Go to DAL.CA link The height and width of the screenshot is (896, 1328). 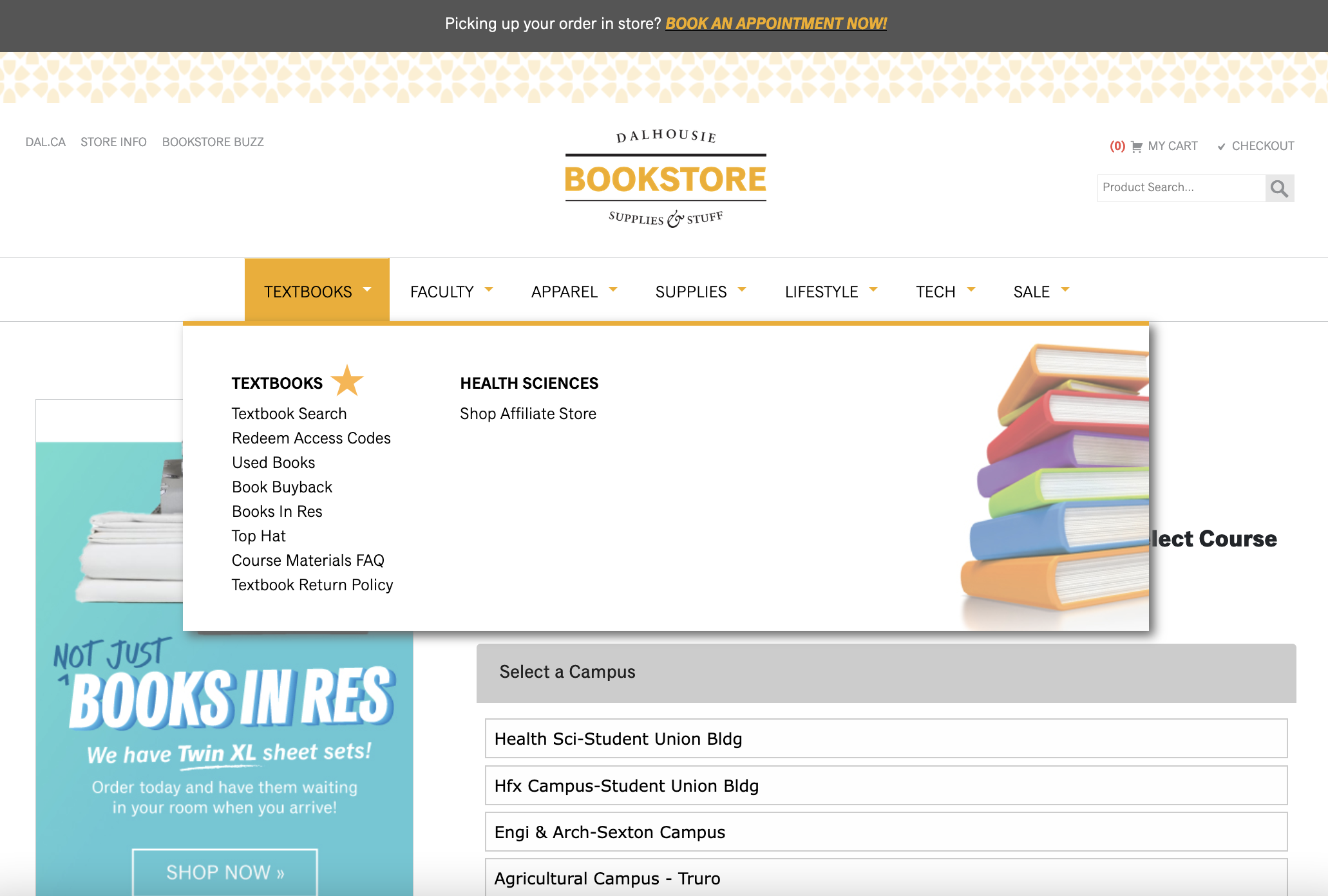[46, 142]
